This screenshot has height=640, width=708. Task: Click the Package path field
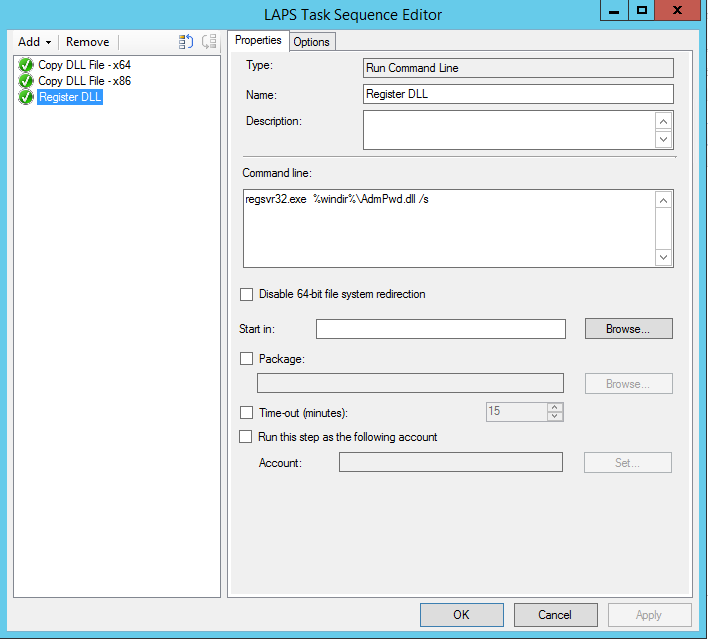(410, 383)
